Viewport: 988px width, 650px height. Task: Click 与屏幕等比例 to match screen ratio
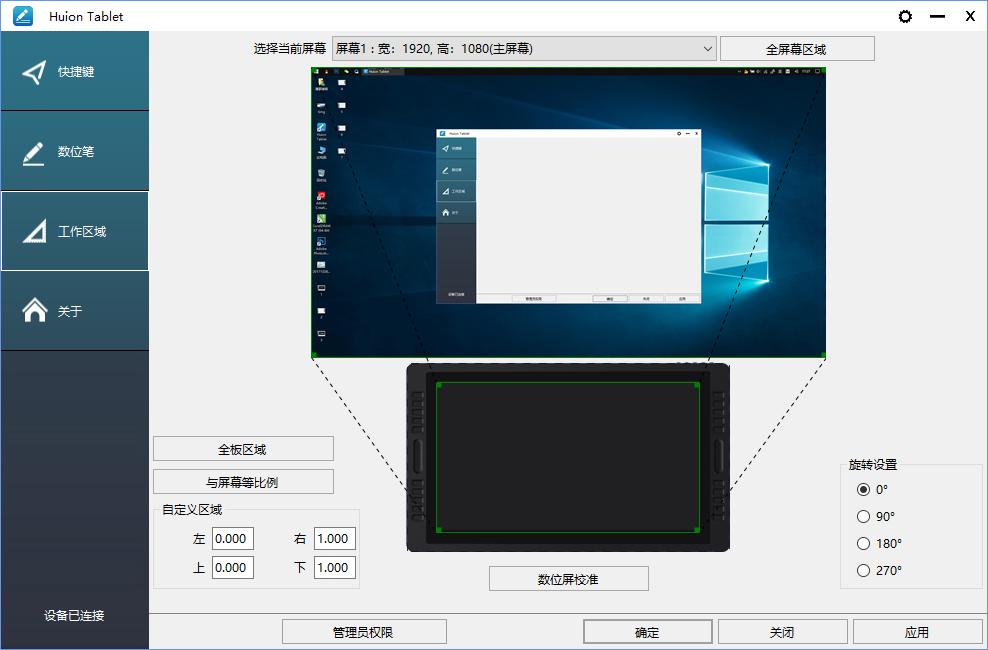(243, 481)
